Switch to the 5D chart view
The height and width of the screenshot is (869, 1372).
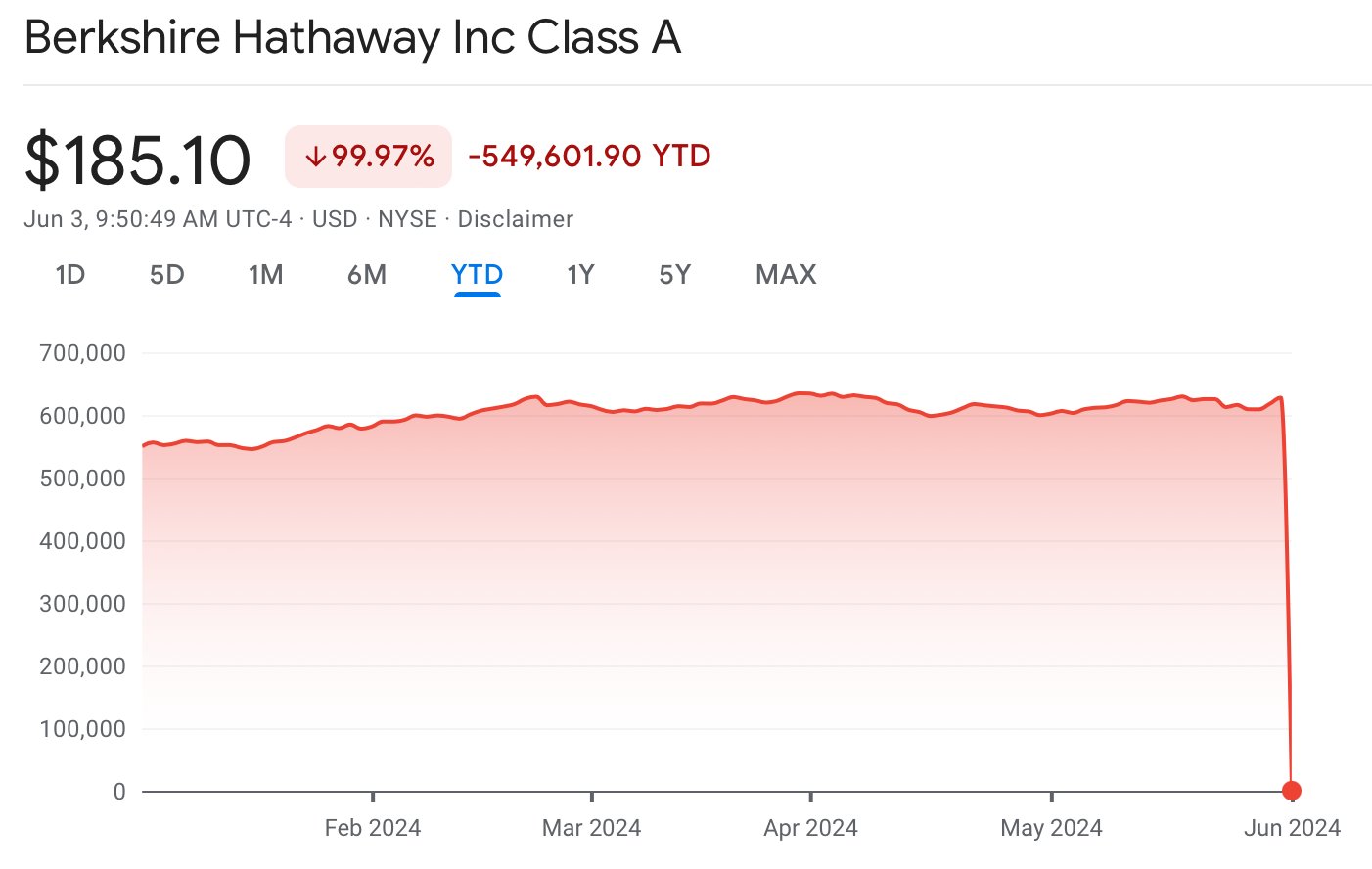pyautogui.click(x=166, y=275)
